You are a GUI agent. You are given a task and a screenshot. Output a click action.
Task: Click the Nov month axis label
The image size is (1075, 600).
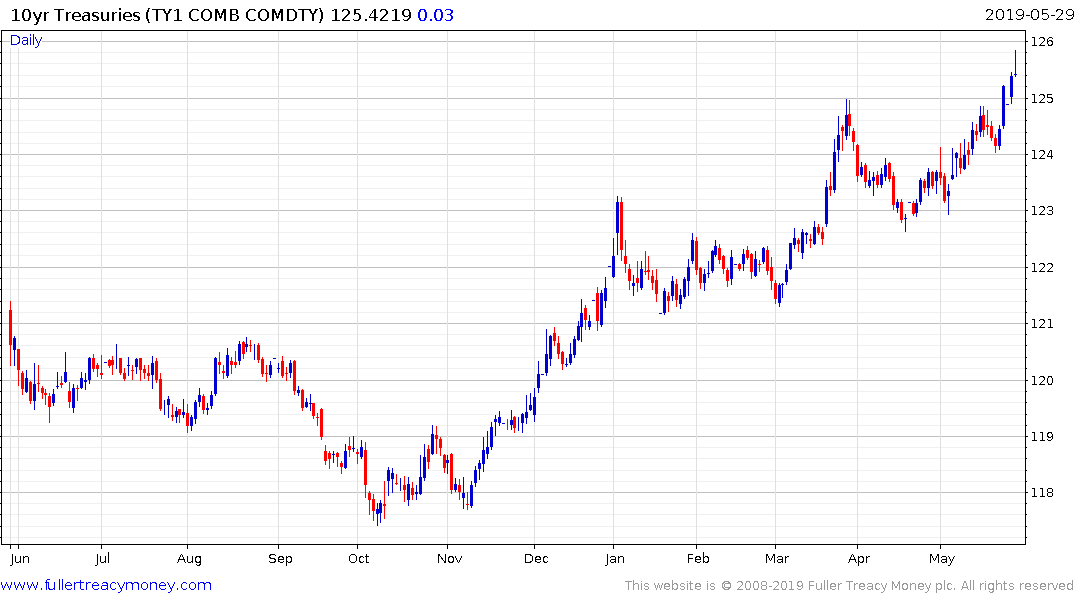click(x=449, y=559)
